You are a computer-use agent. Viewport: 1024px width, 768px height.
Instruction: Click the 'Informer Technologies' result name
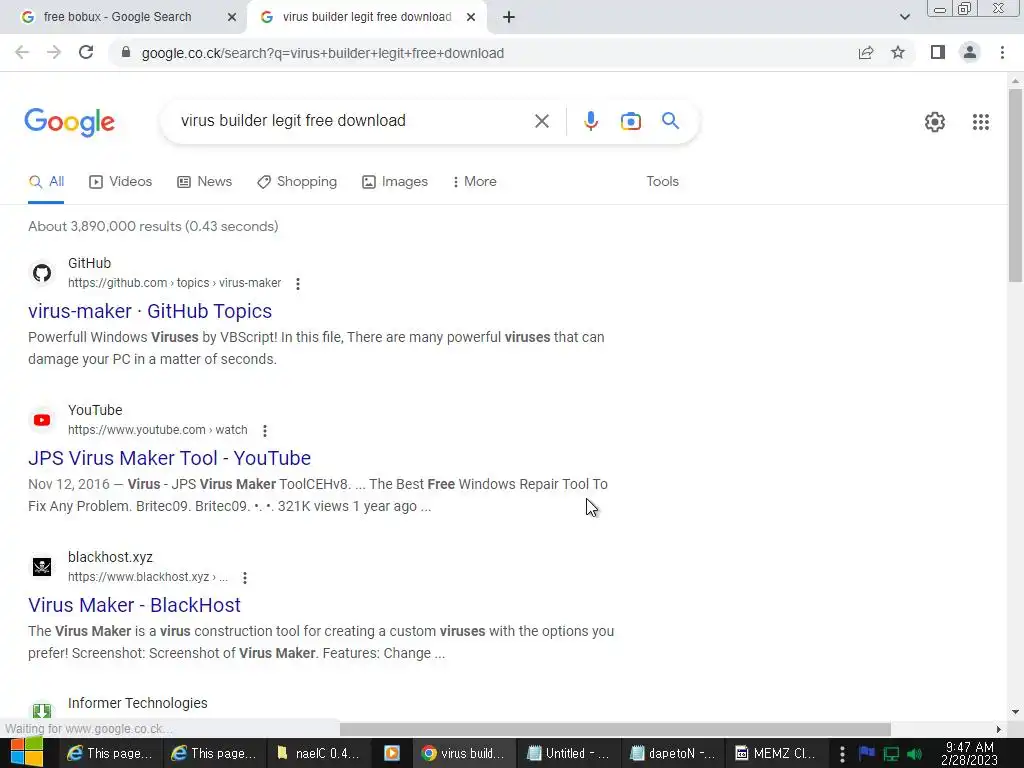138,703
